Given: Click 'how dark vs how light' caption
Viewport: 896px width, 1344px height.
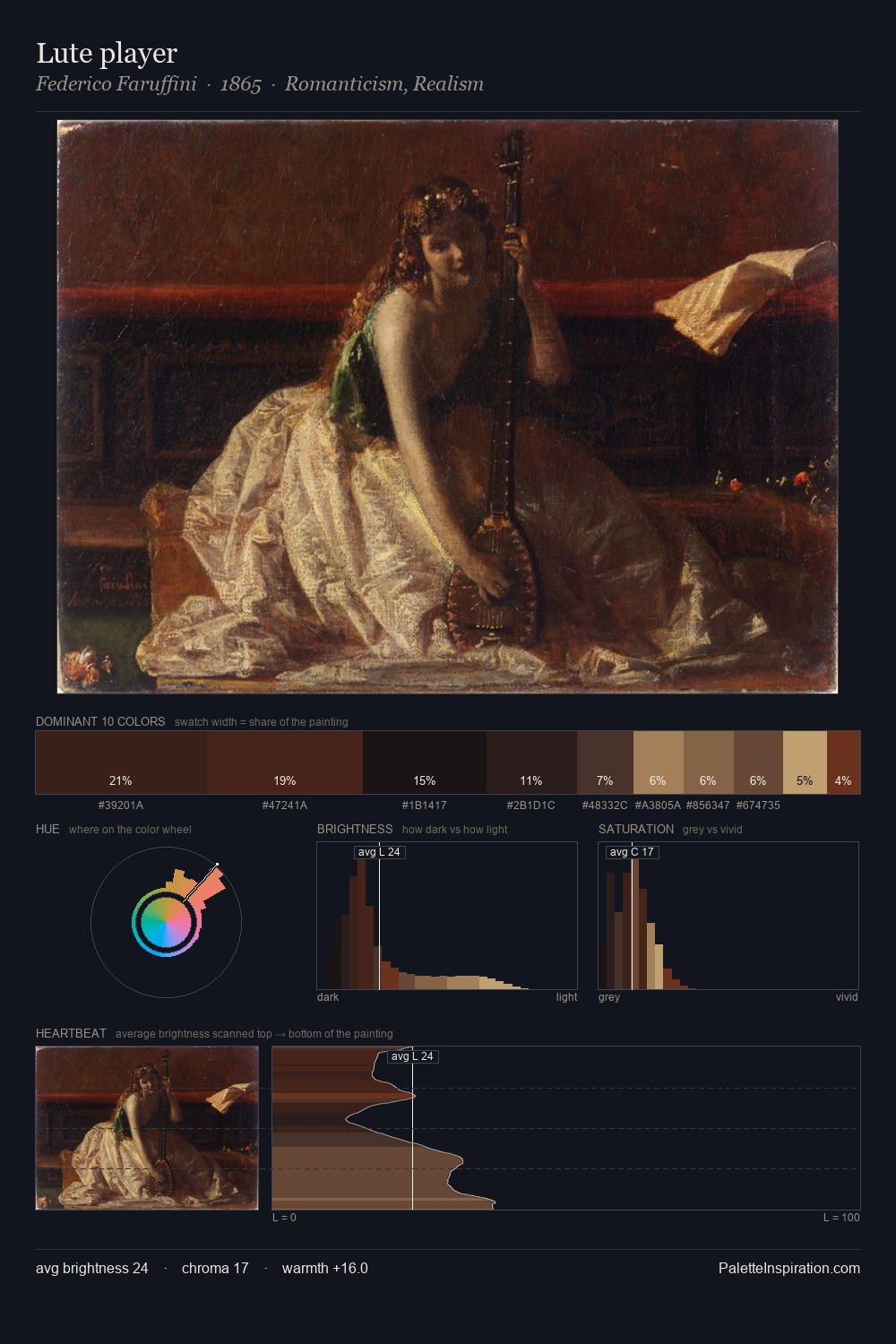Looking at the screenshot, I should click(455, 830).
